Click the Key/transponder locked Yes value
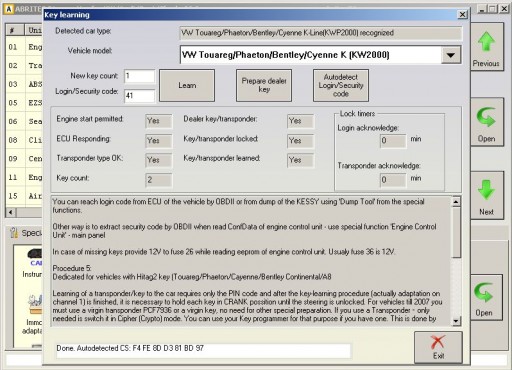This screenshot has height=370, width=512. pyautogui.click(x=300, y=141)
